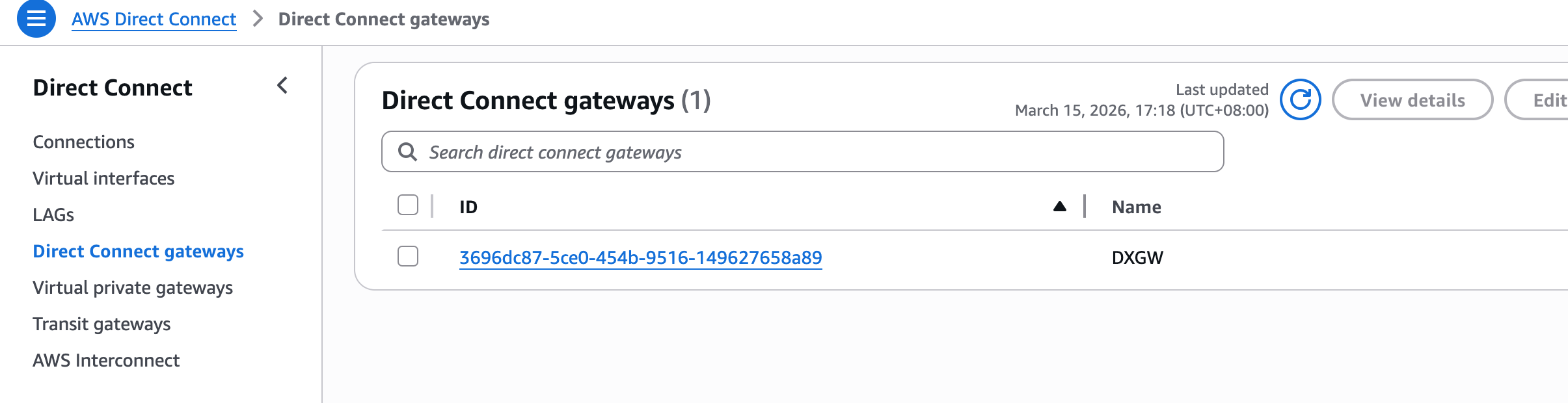Go to AWS Direct Connect breadcrumb
Viewport: 1568px width, 403px height.
click(154, 19)
